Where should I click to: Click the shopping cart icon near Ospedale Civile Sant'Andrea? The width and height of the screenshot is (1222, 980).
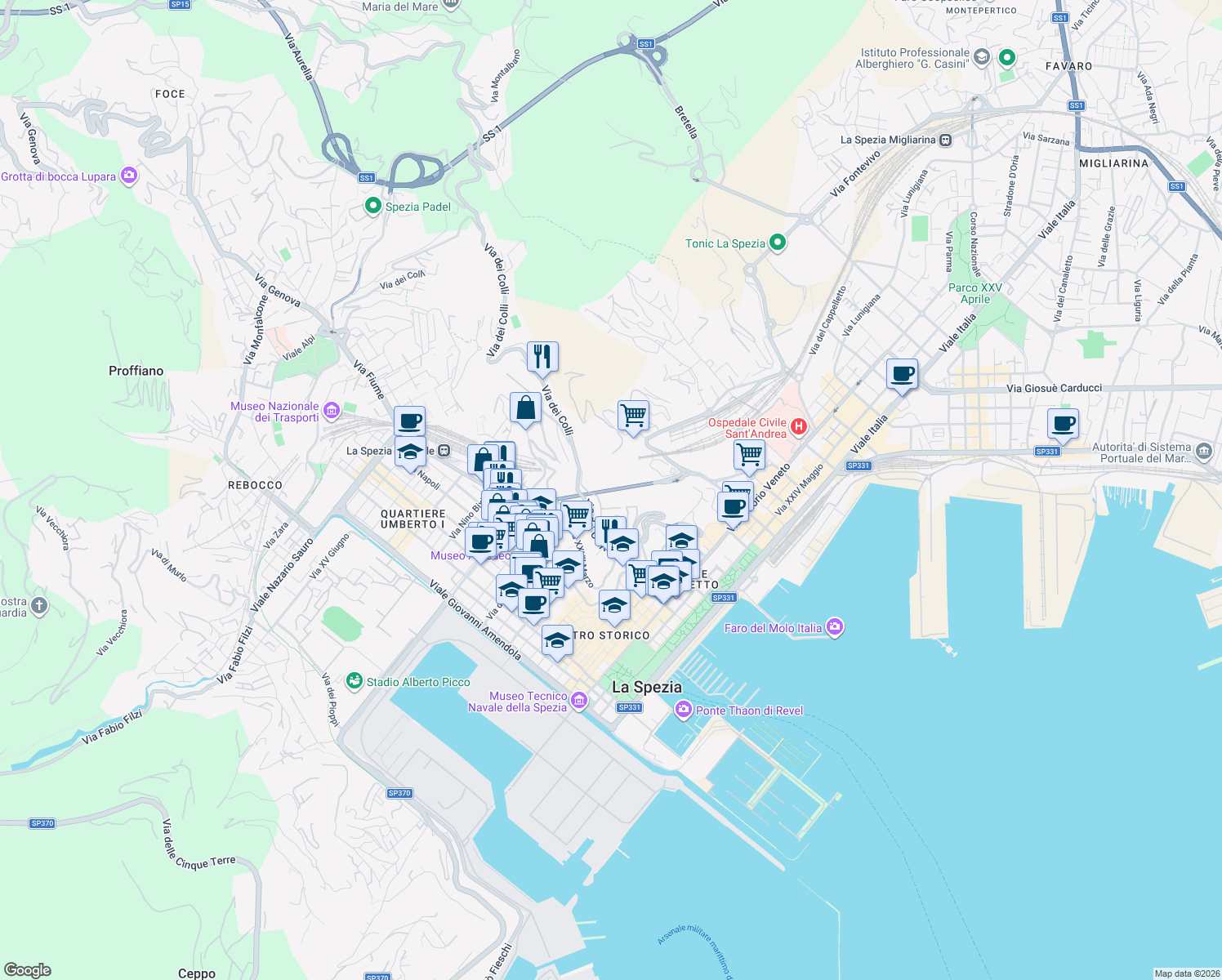click(748, 456)
